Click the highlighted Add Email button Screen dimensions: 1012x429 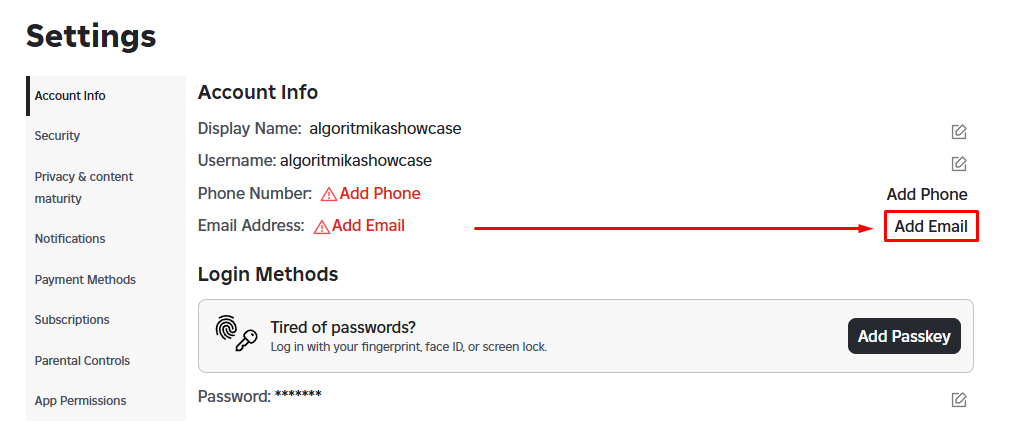coord(931,226)
